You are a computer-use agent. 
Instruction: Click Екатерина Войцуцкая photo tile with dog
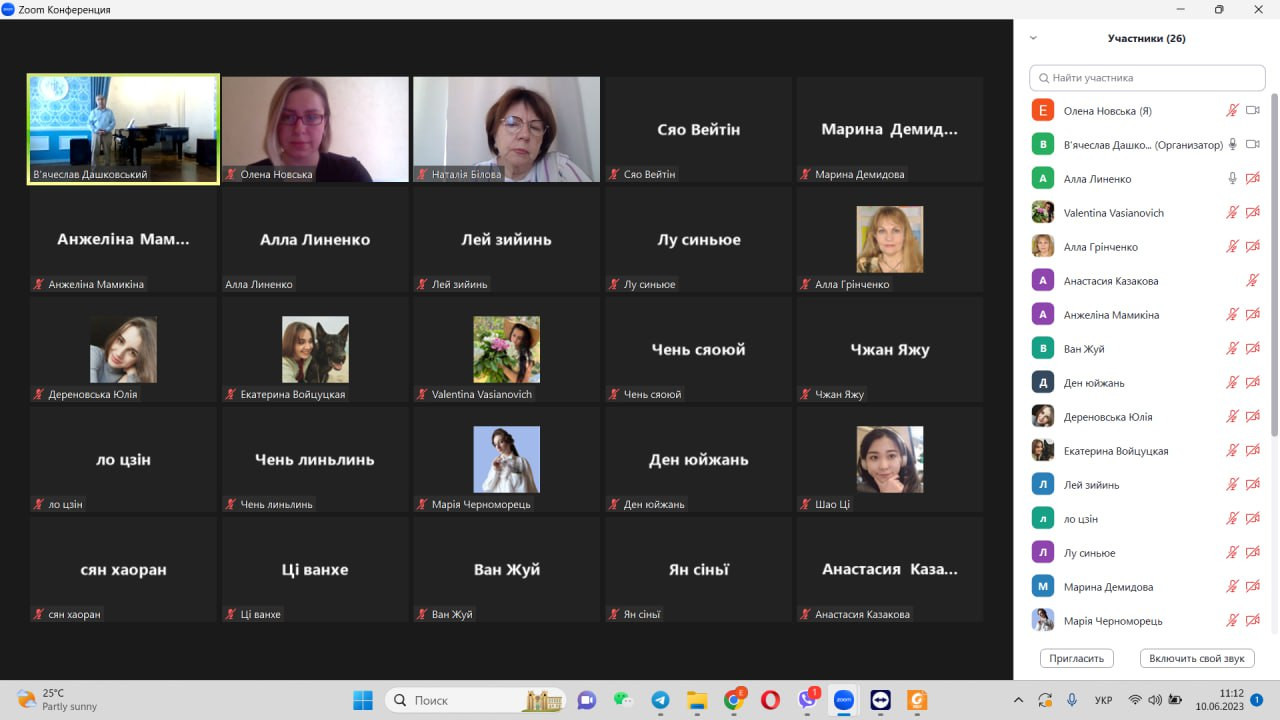coord(315,349)
